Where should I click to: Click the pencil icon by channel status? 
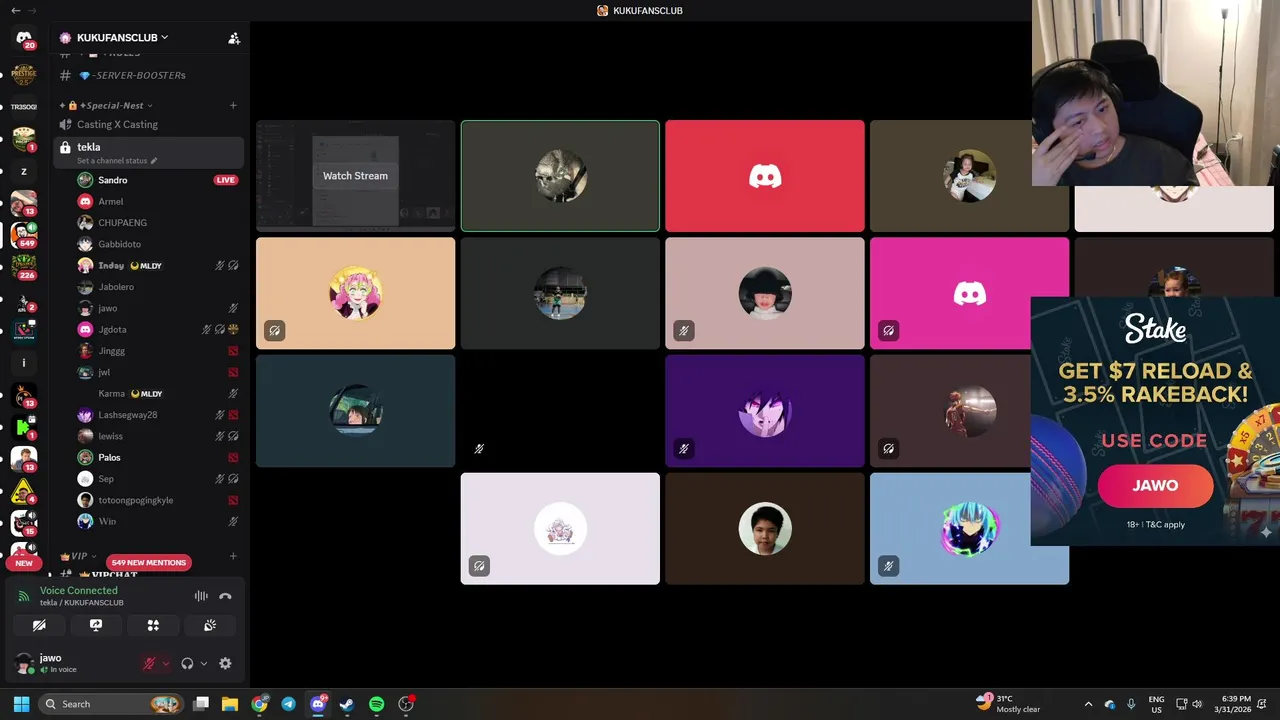coord(154,161)
